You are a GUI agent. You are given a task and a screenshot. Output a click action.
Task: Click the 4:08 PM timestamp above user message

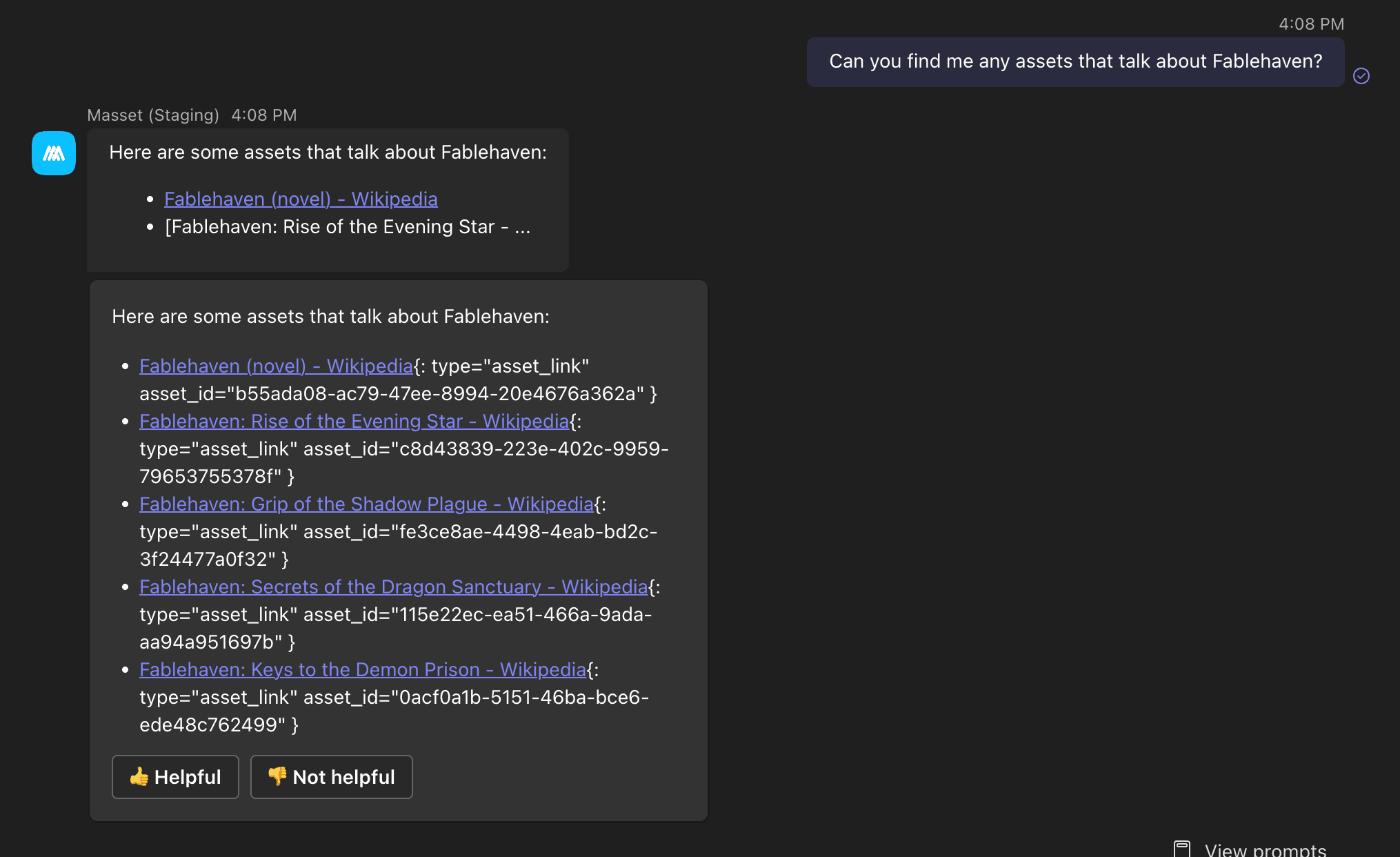pyautogui.click(x=1311, y=24)
